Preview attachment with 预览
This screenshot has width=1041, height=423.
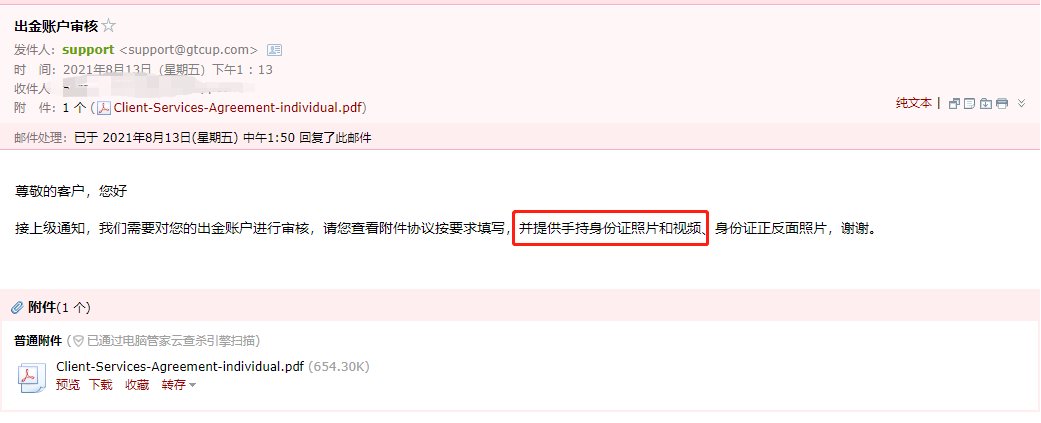click(x=68, y=384)
